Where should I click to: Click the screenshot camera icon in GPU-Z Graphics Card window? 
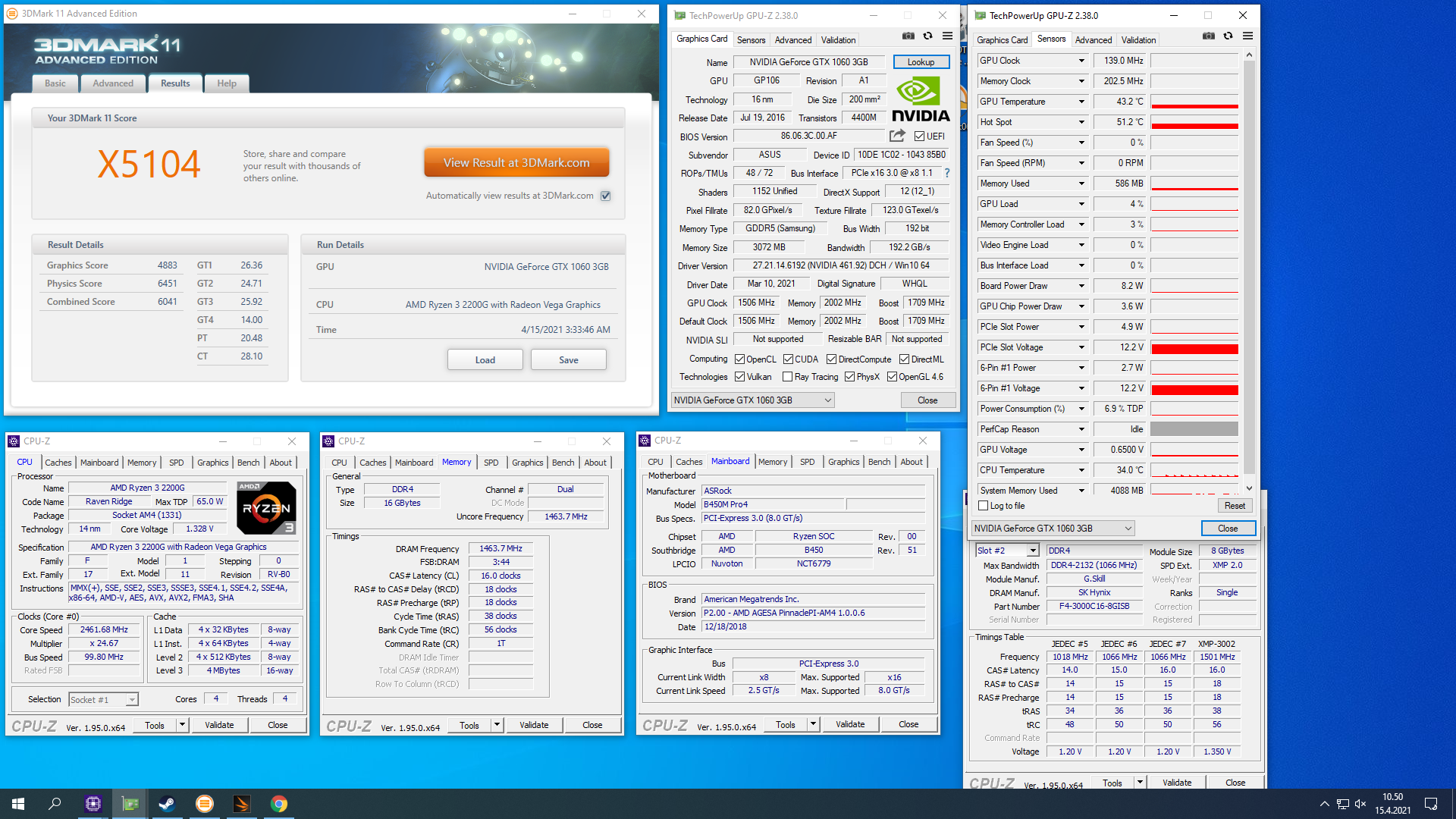908,36
